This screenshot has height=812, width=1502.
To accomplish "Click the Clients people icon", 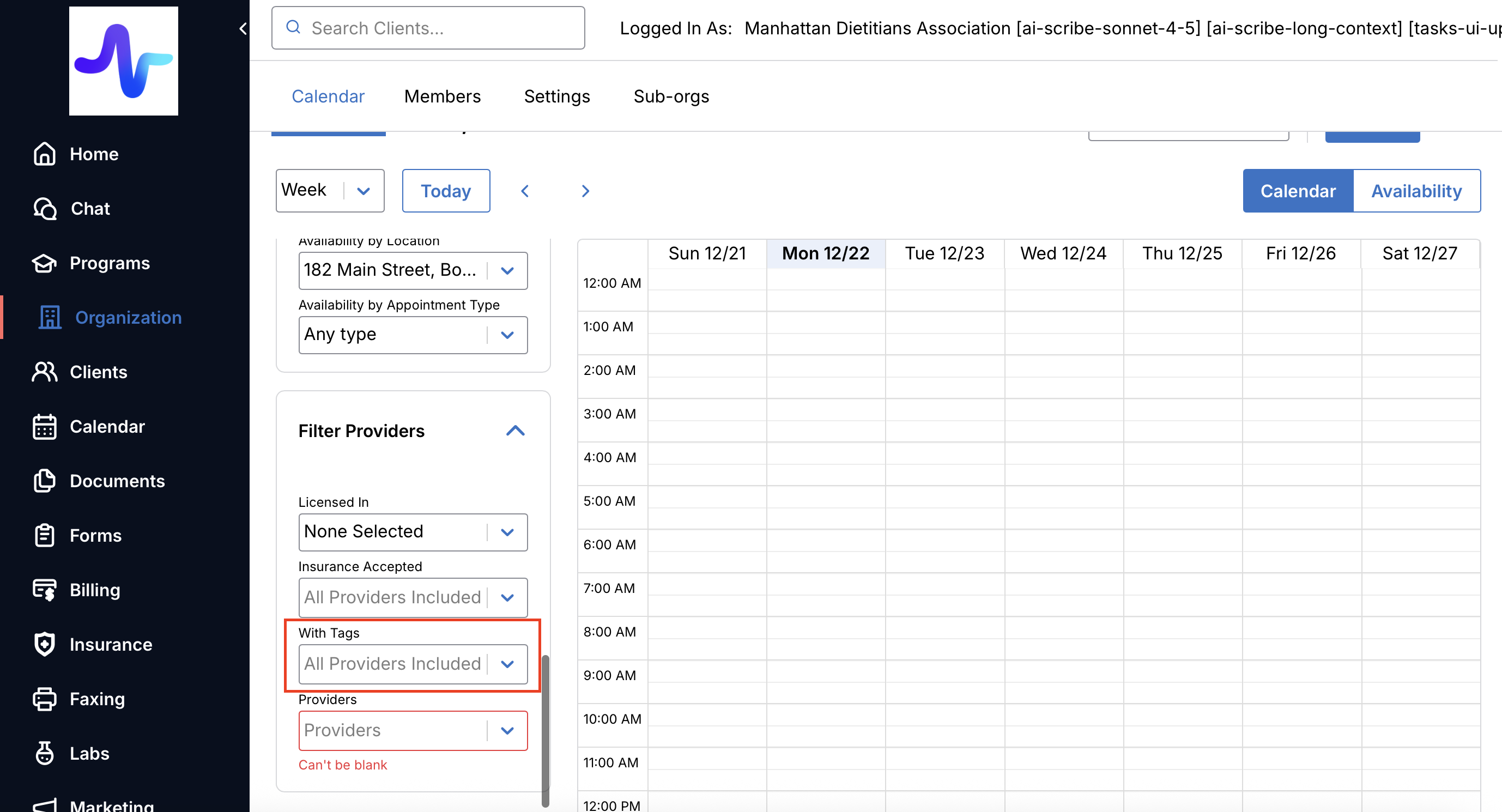I will coord(44,372).
